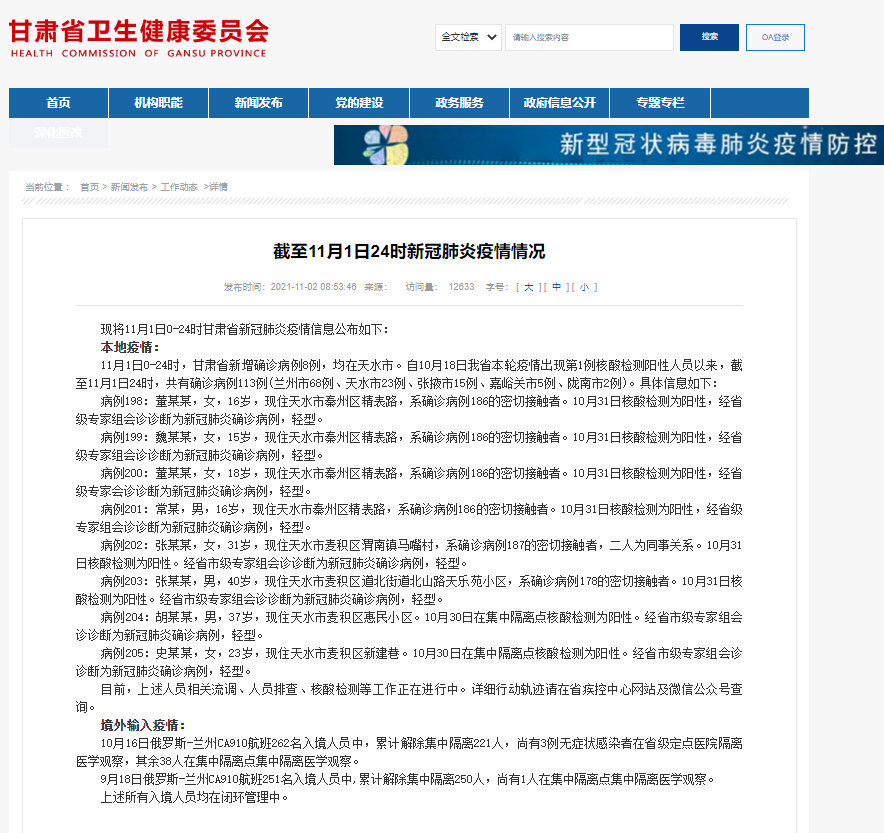Click the visit count 12633
Image resolution: width=884 pixels, height=833 pixels.
pos(461,287)
